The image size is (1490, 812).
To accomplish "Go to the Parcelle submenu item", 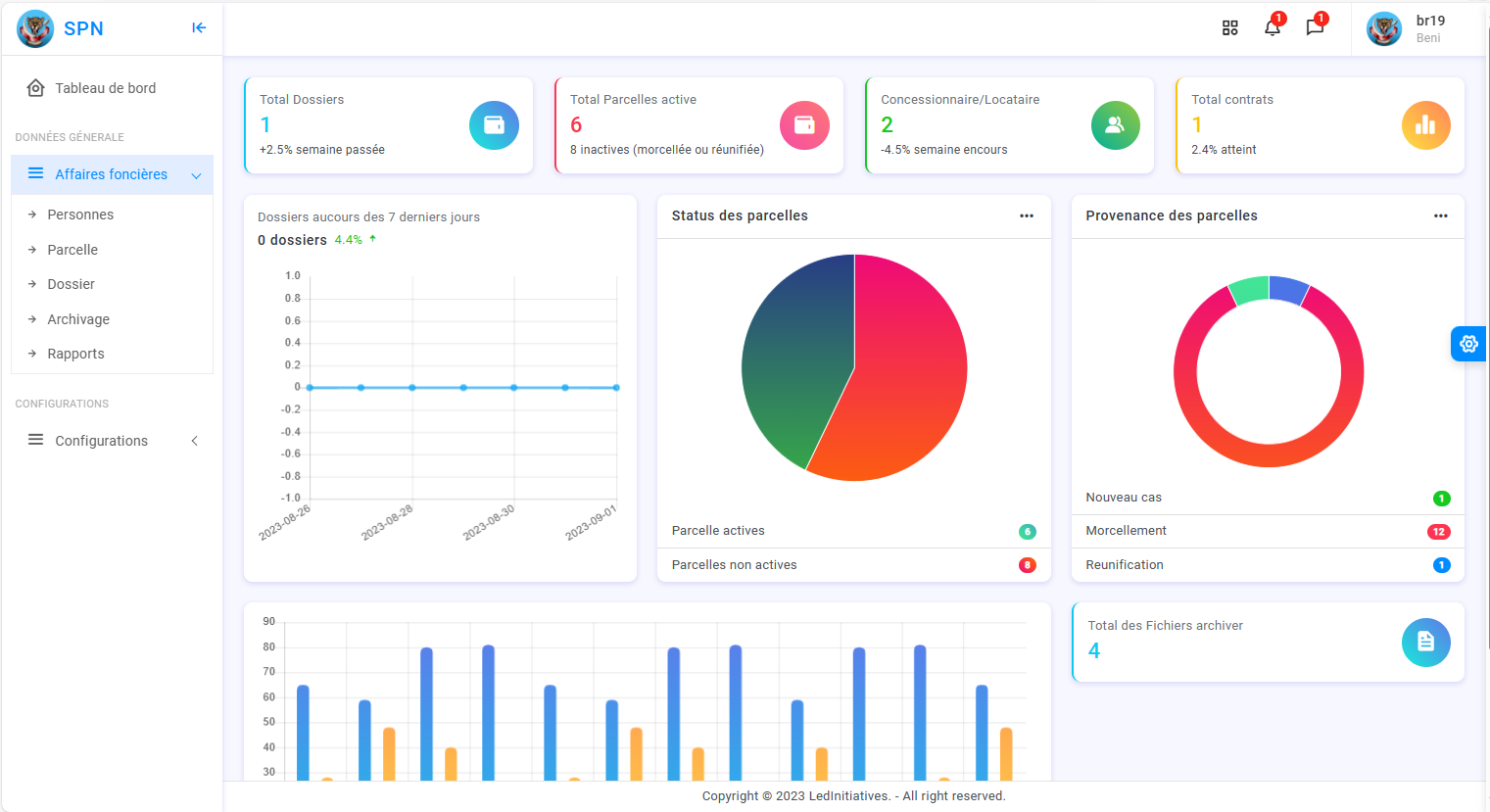I will (x=72, y=250).
